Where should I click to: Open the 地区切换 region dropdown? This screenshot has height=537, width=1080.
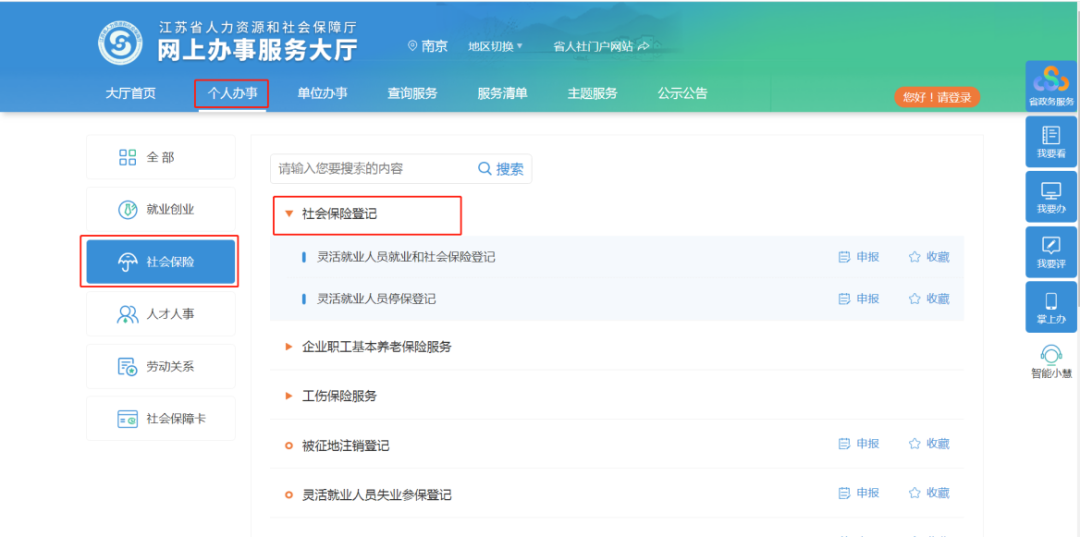click(495, 46)
